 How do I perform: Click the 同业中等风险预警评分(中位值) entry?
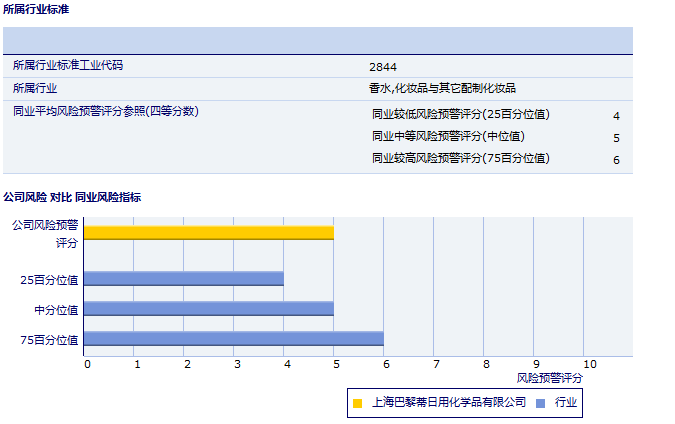point(448,137)
